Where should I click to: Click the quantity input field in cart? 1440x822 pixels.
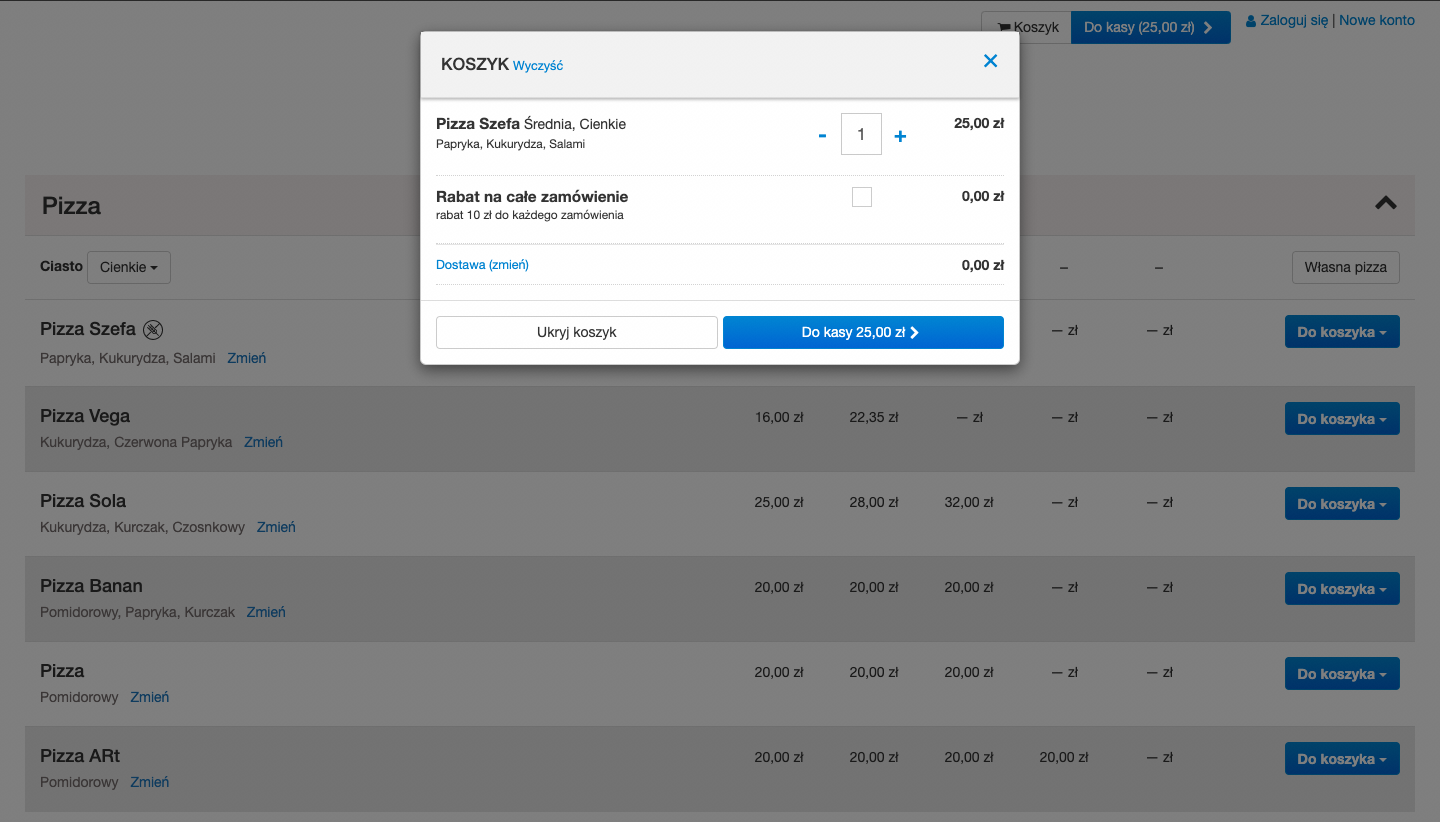861,134
